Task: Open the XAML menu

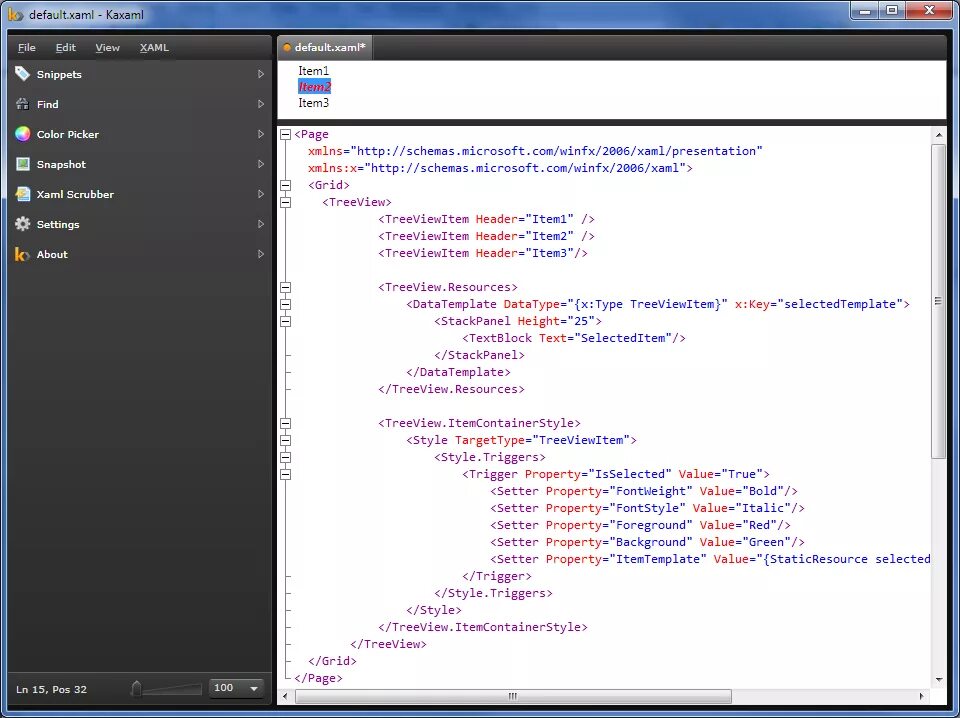Action: click(x=154, y=48)
